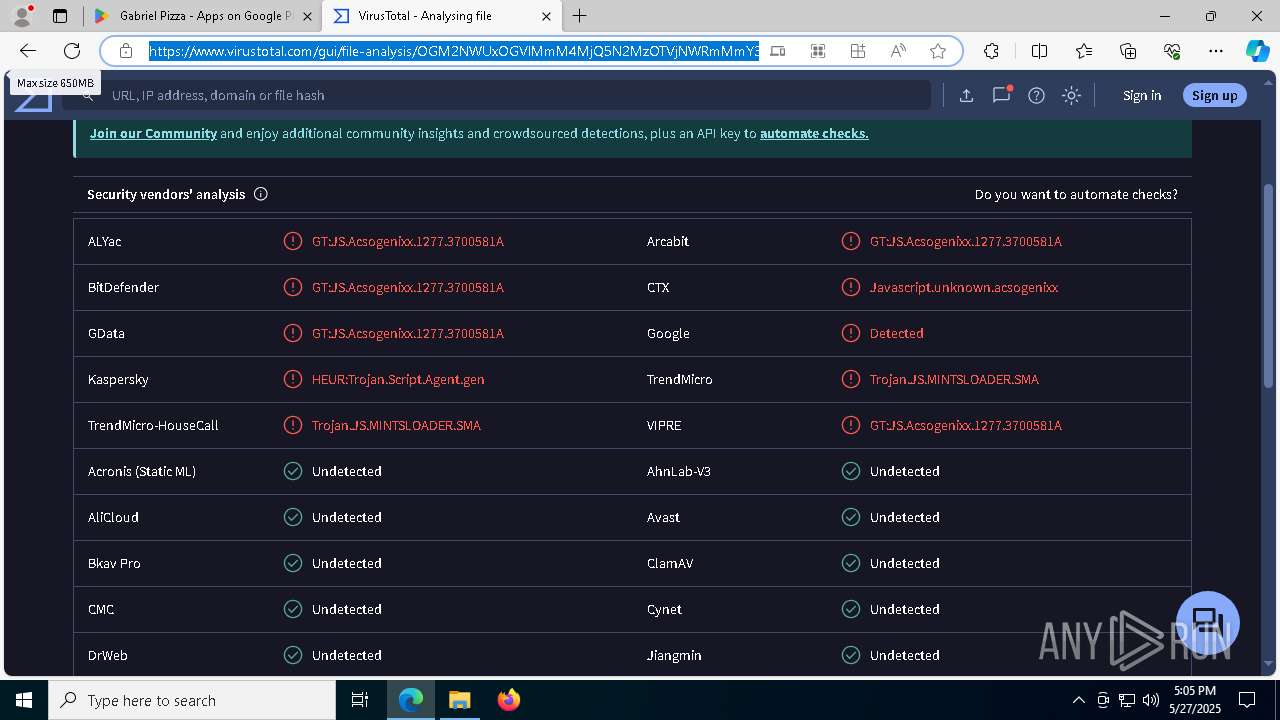Open VirusTotal help icon
Viewport: 1280px width, 720px height.
[x=1036, y=95]
